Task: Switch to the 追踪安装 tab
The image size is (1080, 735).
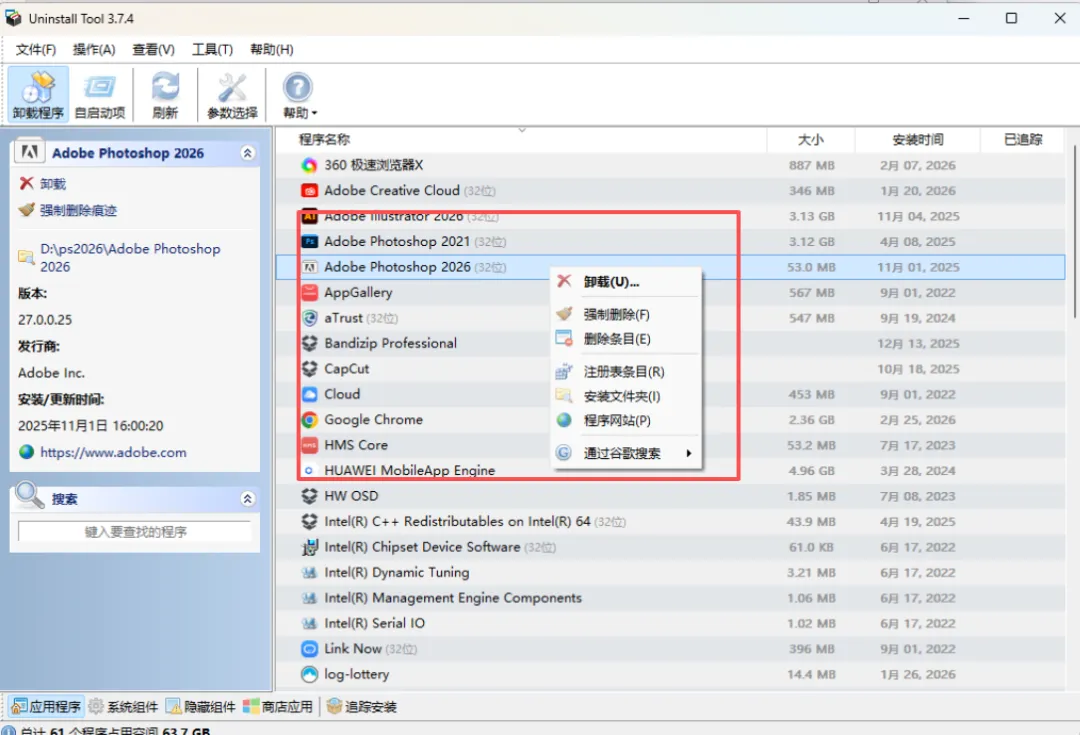Action: click(x=362, y=706)
